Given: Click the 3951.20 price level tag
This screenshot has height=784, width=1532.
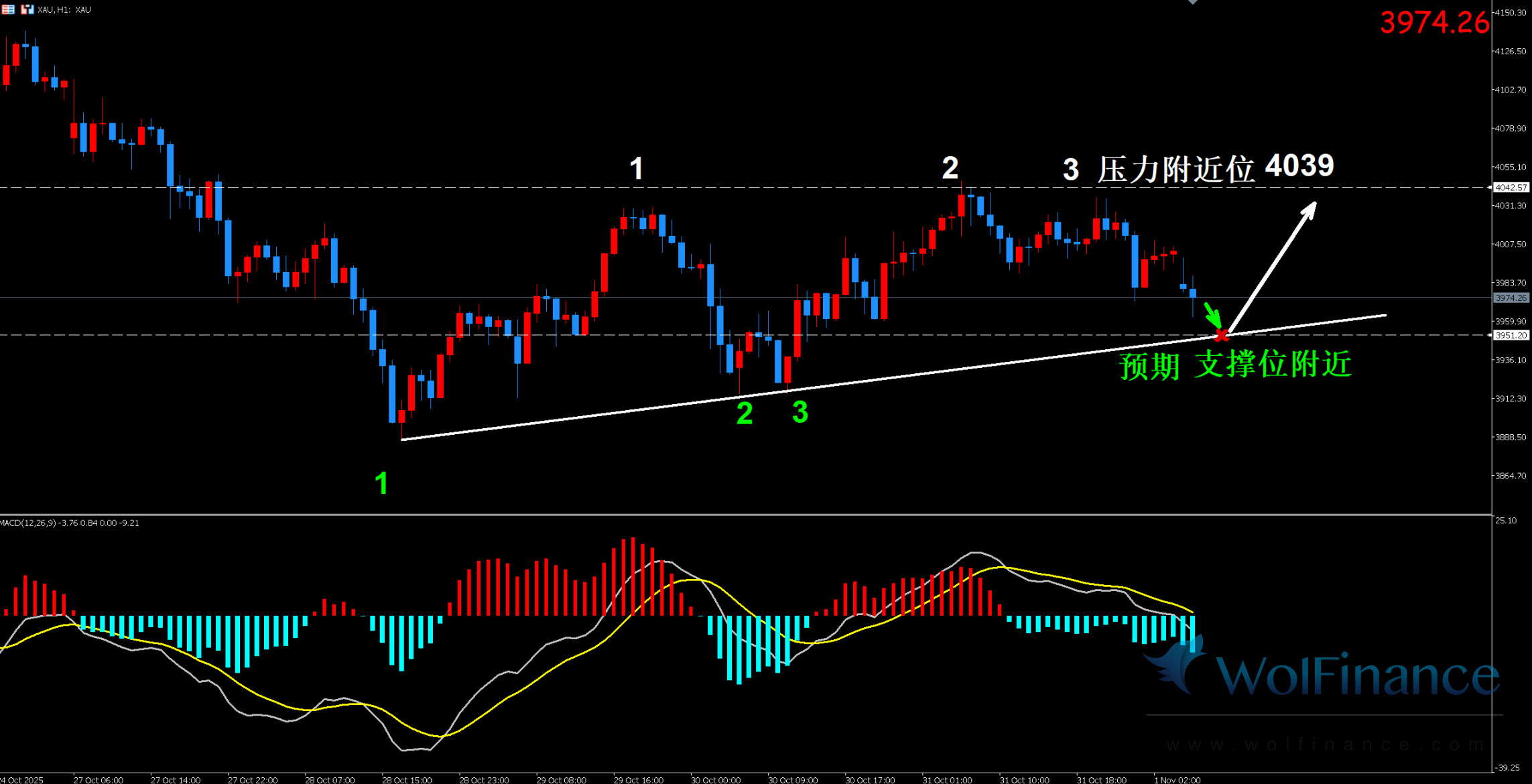Looking at the screenshot, I should pos(1511,335).
